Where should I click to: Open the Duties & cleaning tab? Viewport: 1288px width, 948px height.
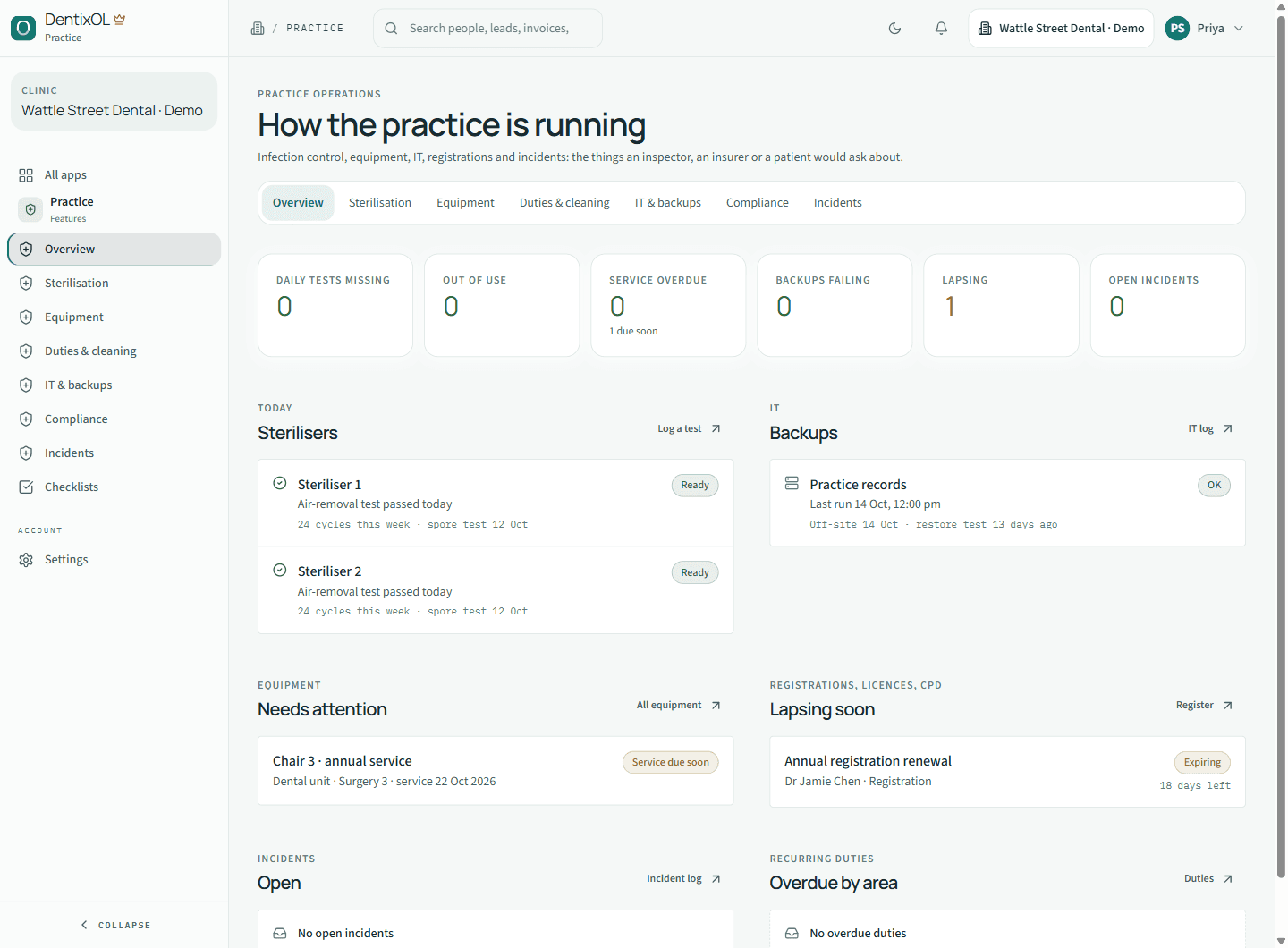[564, 203]
